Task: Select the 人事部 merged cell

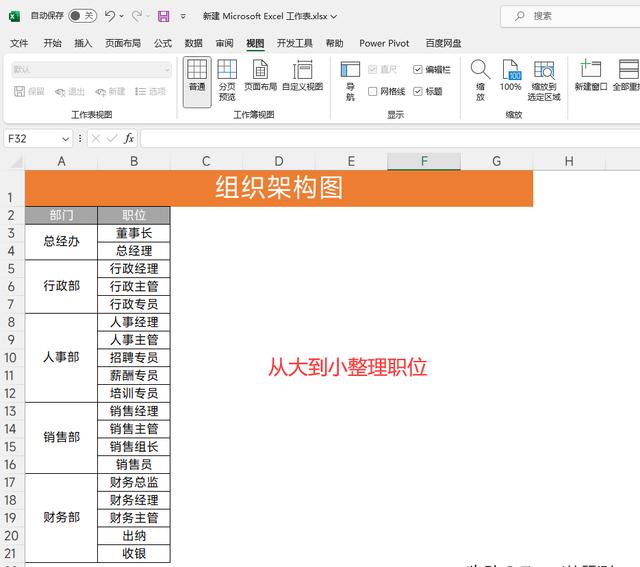Action: [x=61, y=358]
